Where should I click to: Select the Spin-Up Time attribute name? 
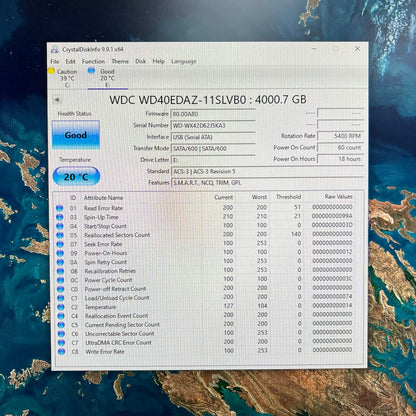pyautogui.click(x=101, y=217)
